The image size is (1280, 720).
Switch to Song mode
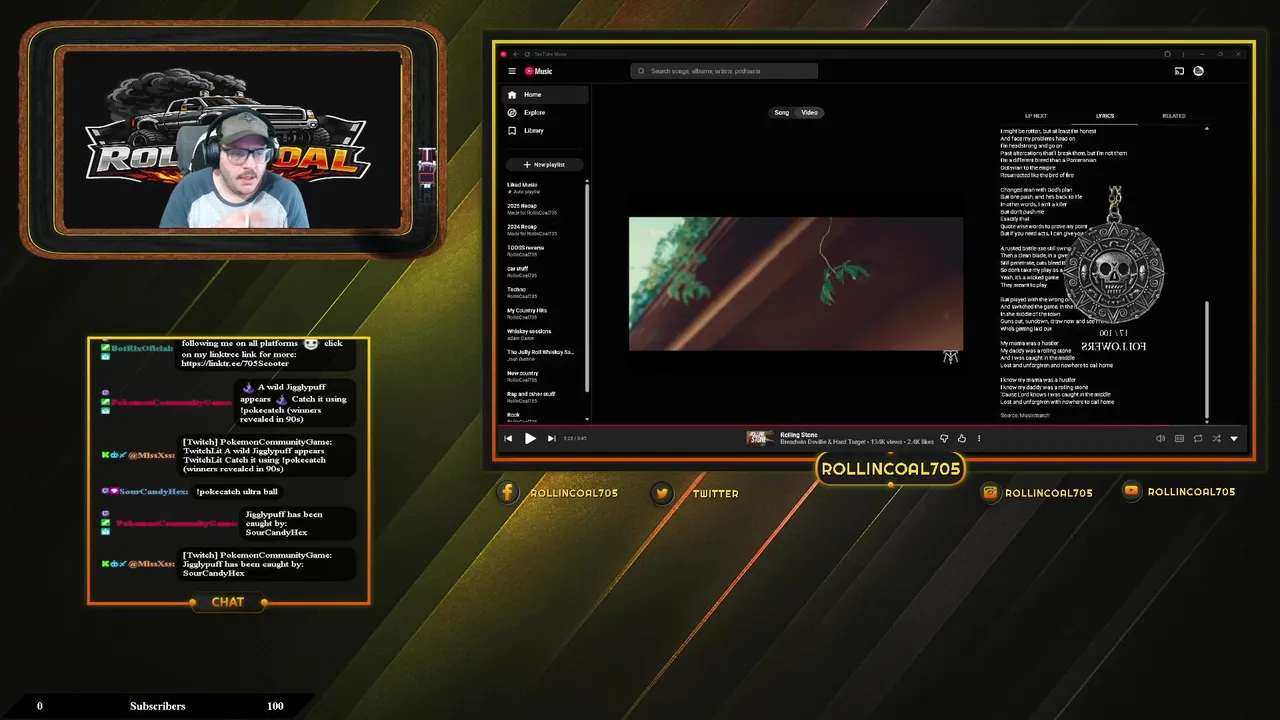(x=782, y=113)
